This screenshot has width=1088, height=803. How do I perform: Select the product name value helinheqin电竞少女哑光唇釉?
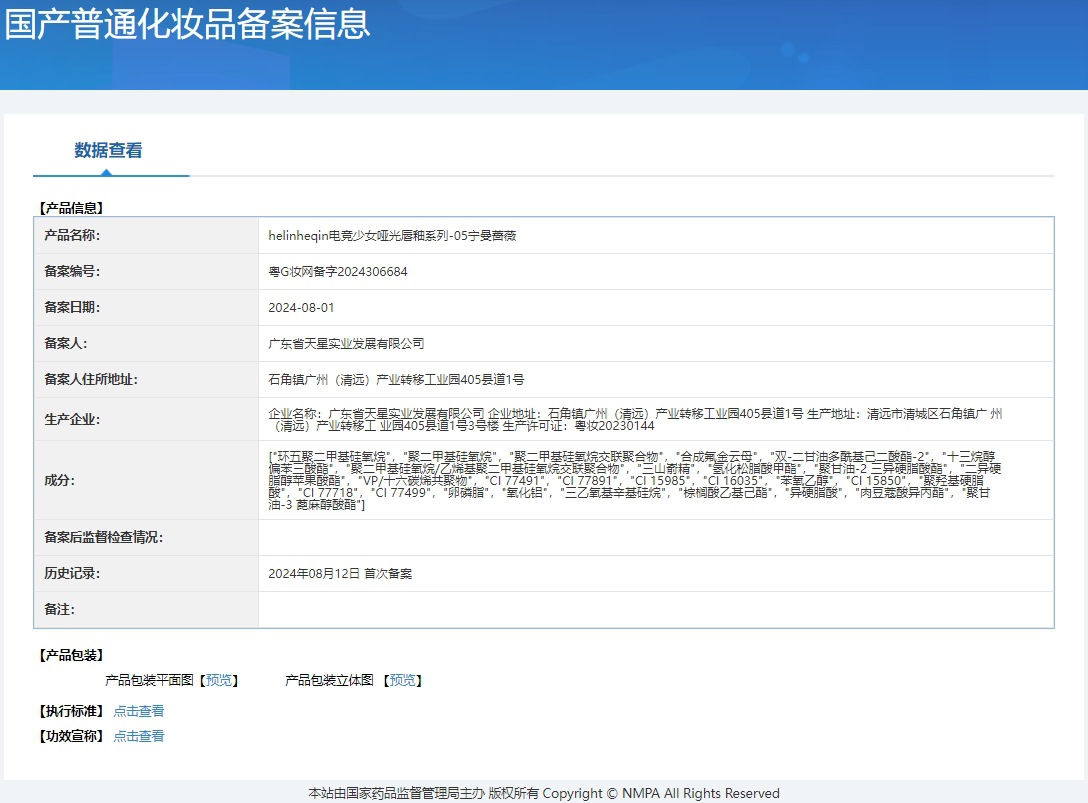click(392, 235)
